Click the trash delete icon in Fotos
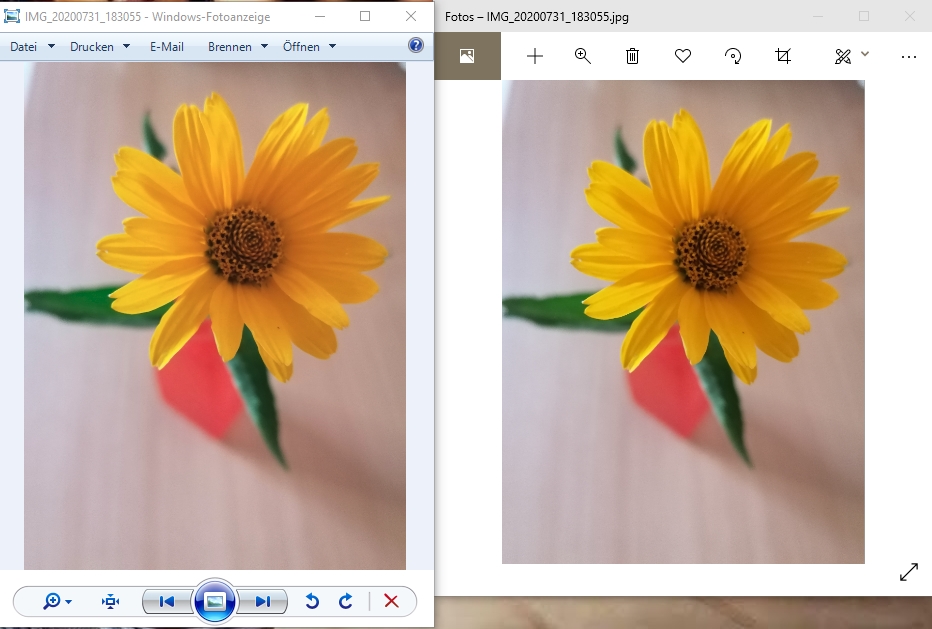The image size is (932, 629). pos(632,56)
